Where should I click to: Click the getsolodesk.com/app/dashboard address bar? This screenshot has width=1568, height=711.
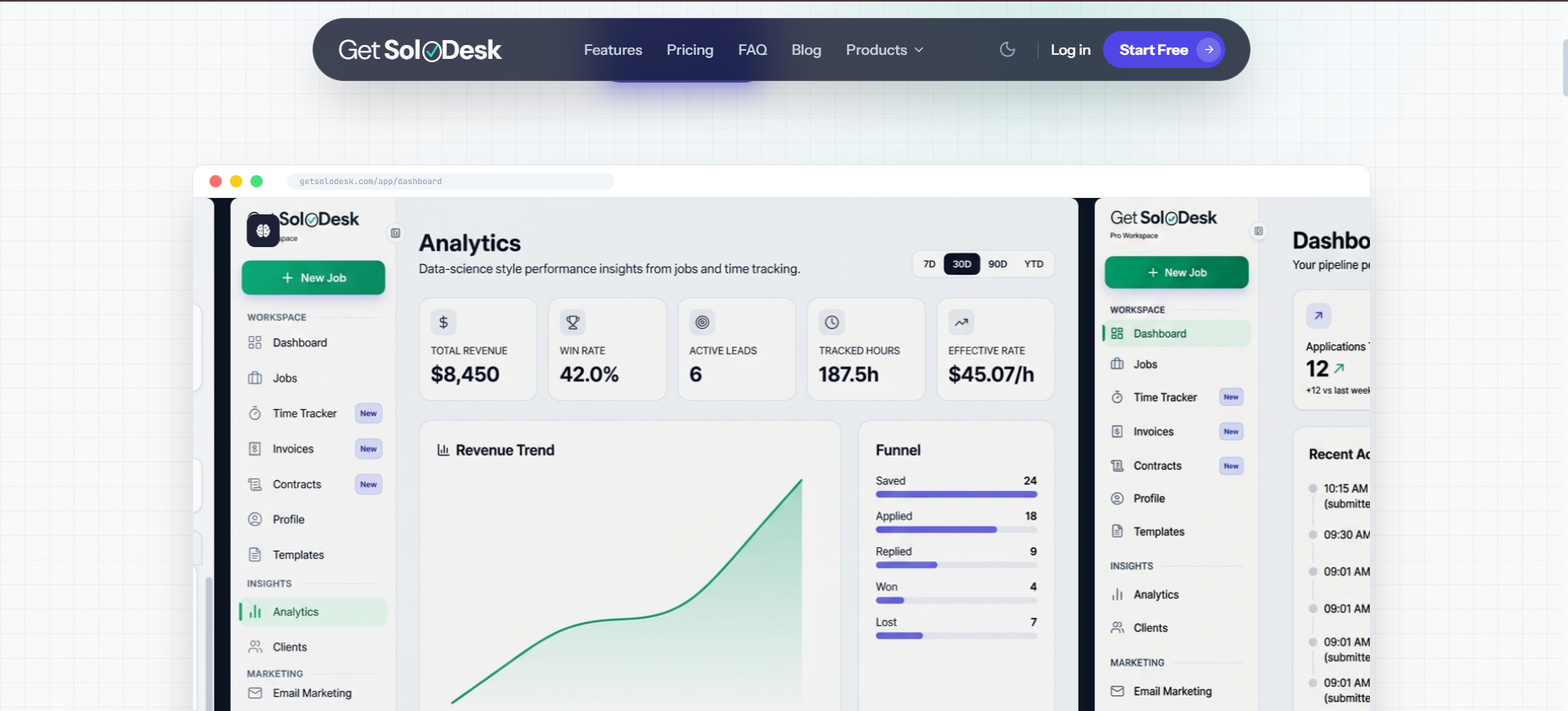point(450,182)
